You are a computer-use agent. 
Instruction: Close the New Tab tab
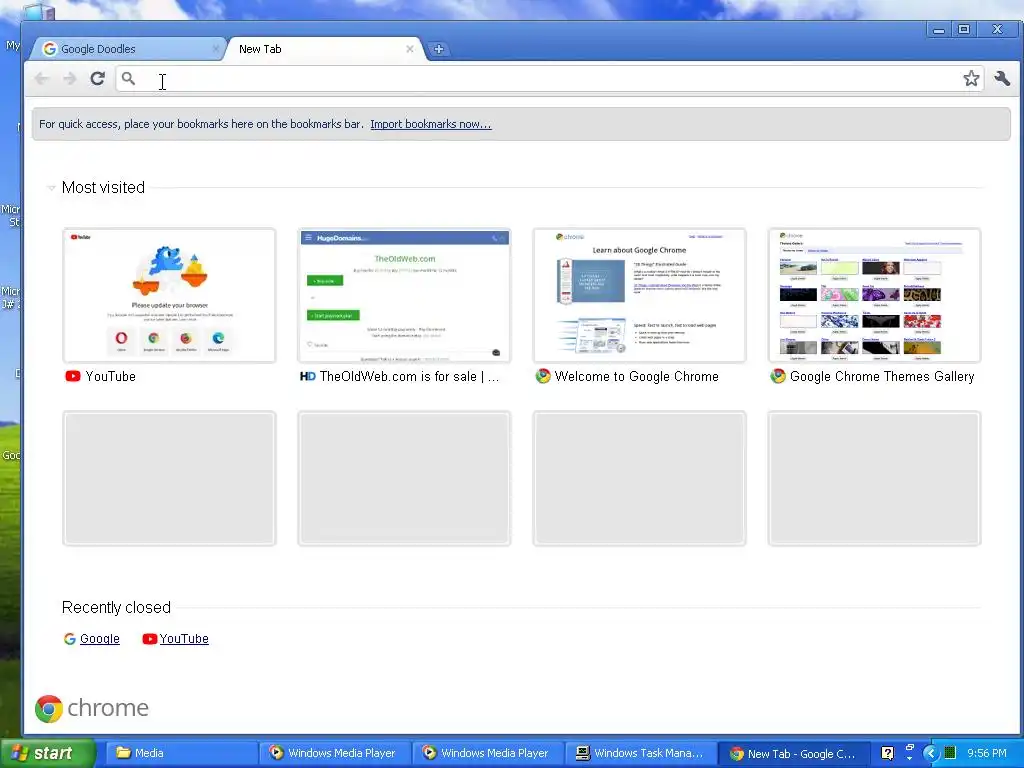click(x=409, y=49)
